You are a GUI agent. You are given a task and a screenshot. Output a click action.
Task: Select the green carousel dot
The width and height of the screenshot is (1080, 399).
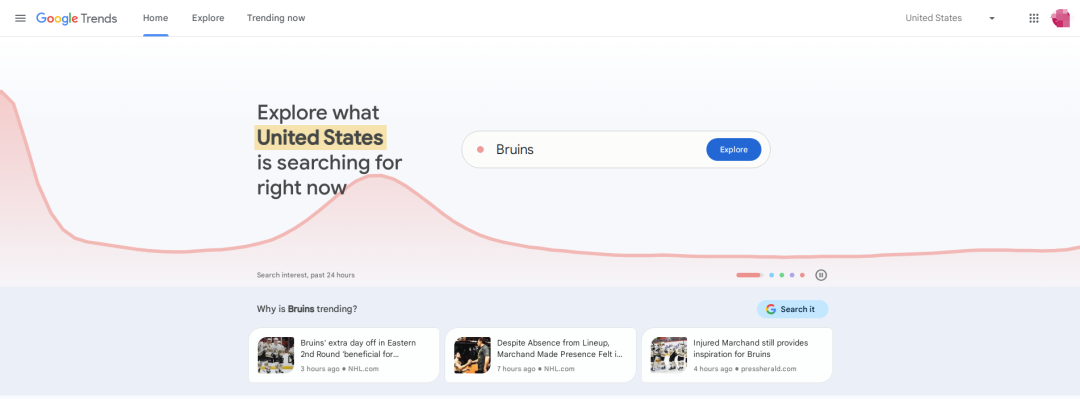pyautogui.click(x=782, y=275)
